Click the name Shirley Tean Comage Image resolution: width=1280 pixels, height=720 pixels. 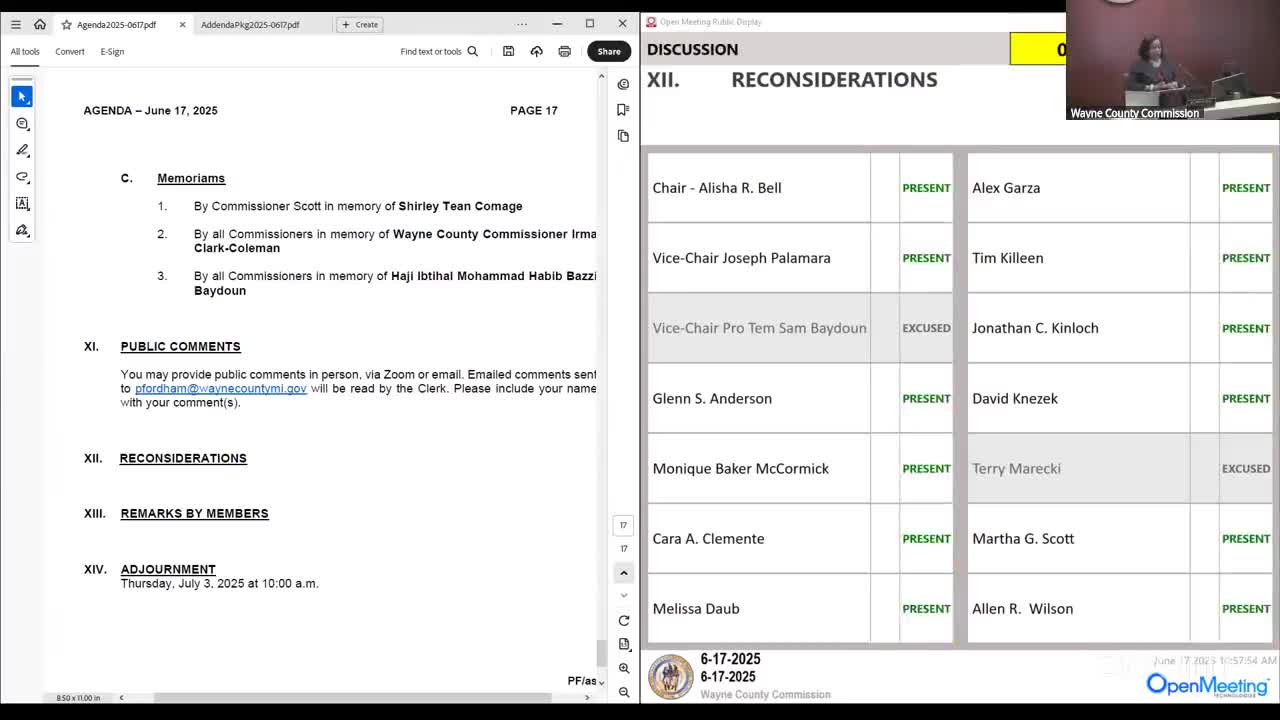460,206
